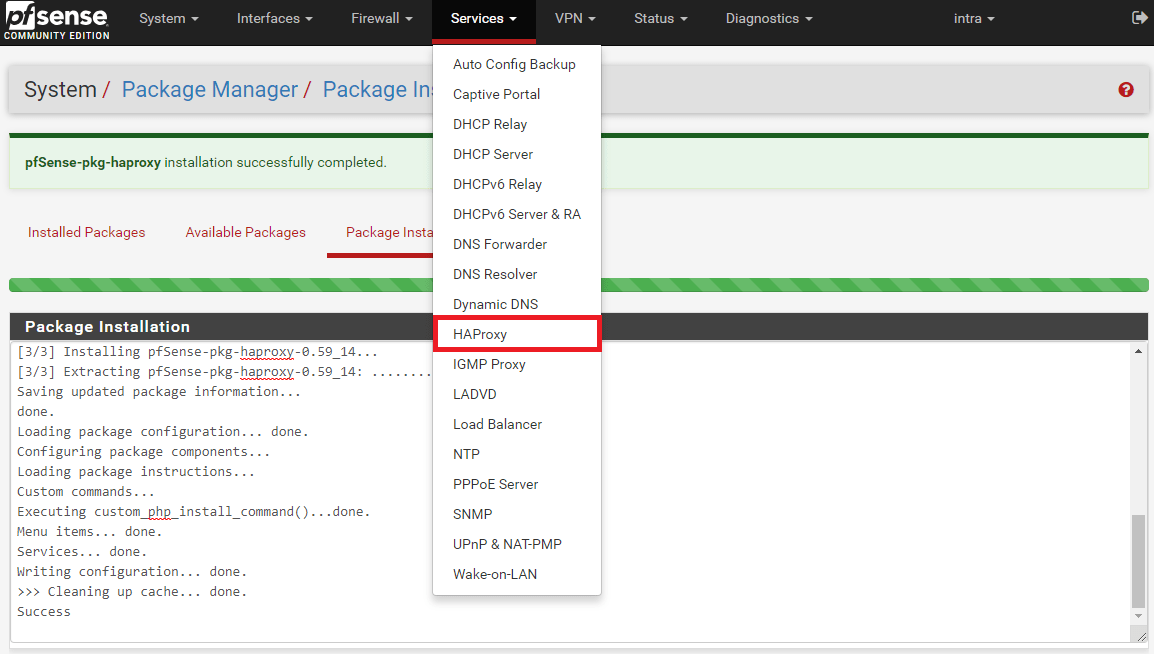Switch to the Installed Packages tab
Screen dimensions: 1154x654
86,232
